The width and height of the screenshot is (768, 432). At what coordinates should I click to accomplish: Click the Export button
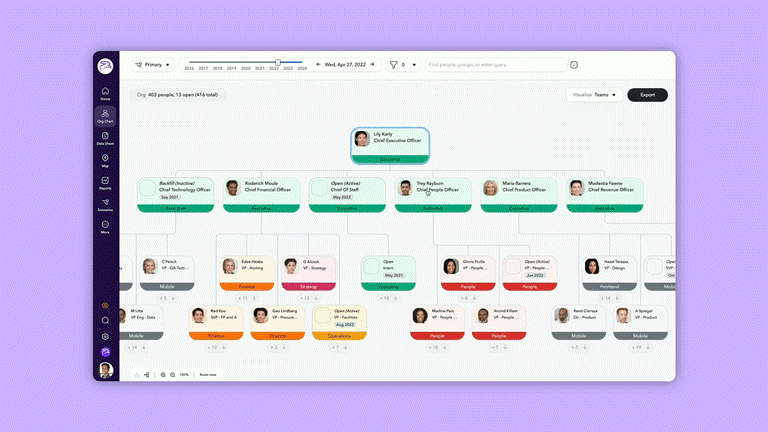tap(648, 95)
